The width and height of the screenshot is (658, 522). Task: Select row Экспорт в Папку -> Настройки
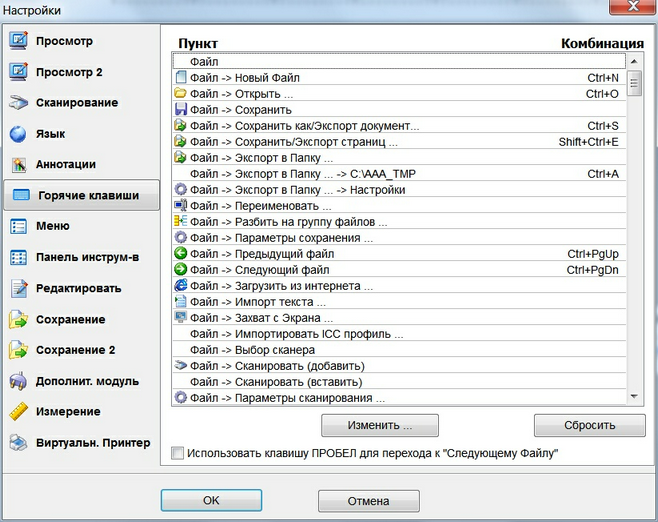click(399, 190)
